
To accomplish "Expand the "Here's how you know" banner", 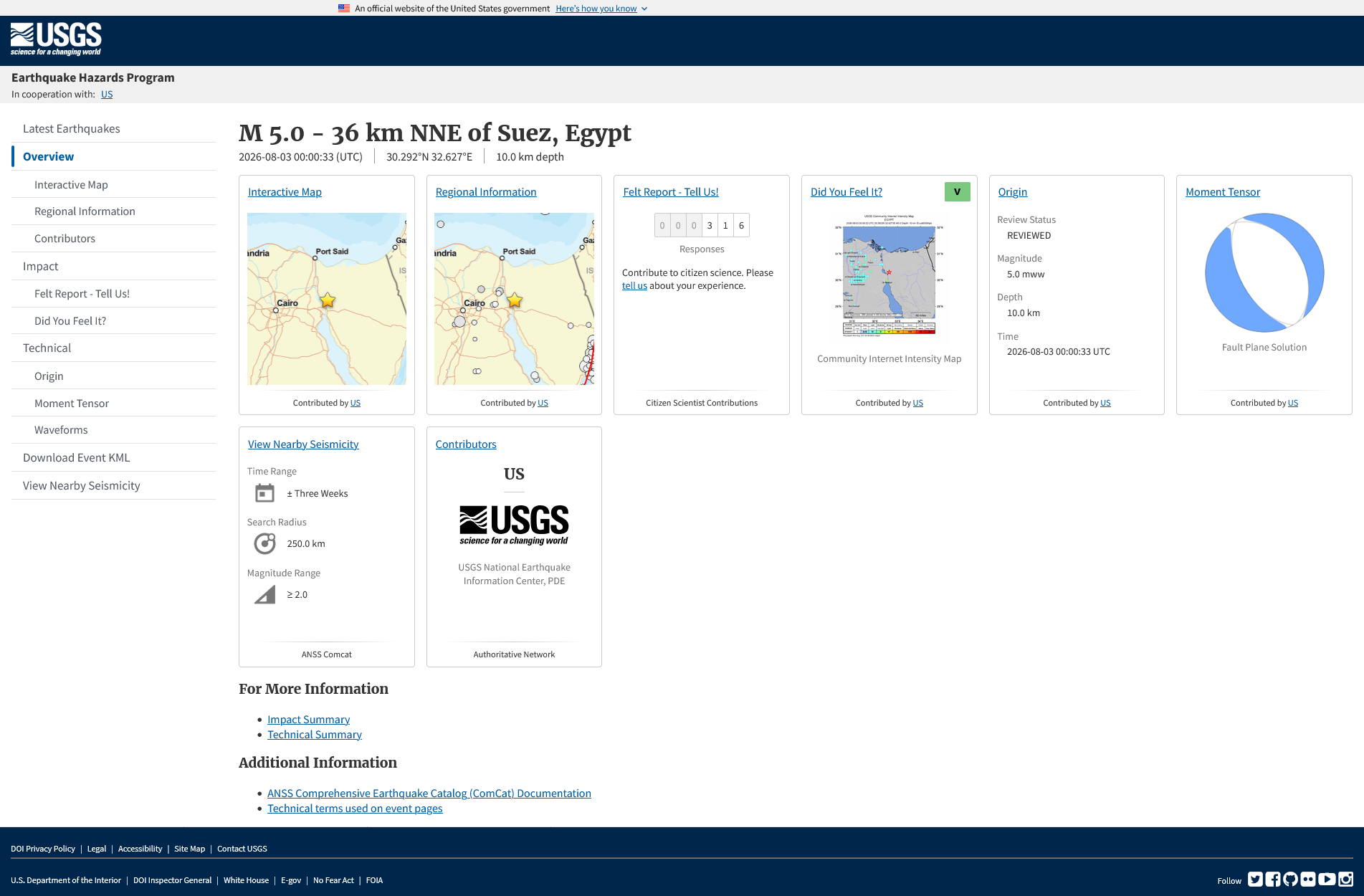I will coord(601,9).
